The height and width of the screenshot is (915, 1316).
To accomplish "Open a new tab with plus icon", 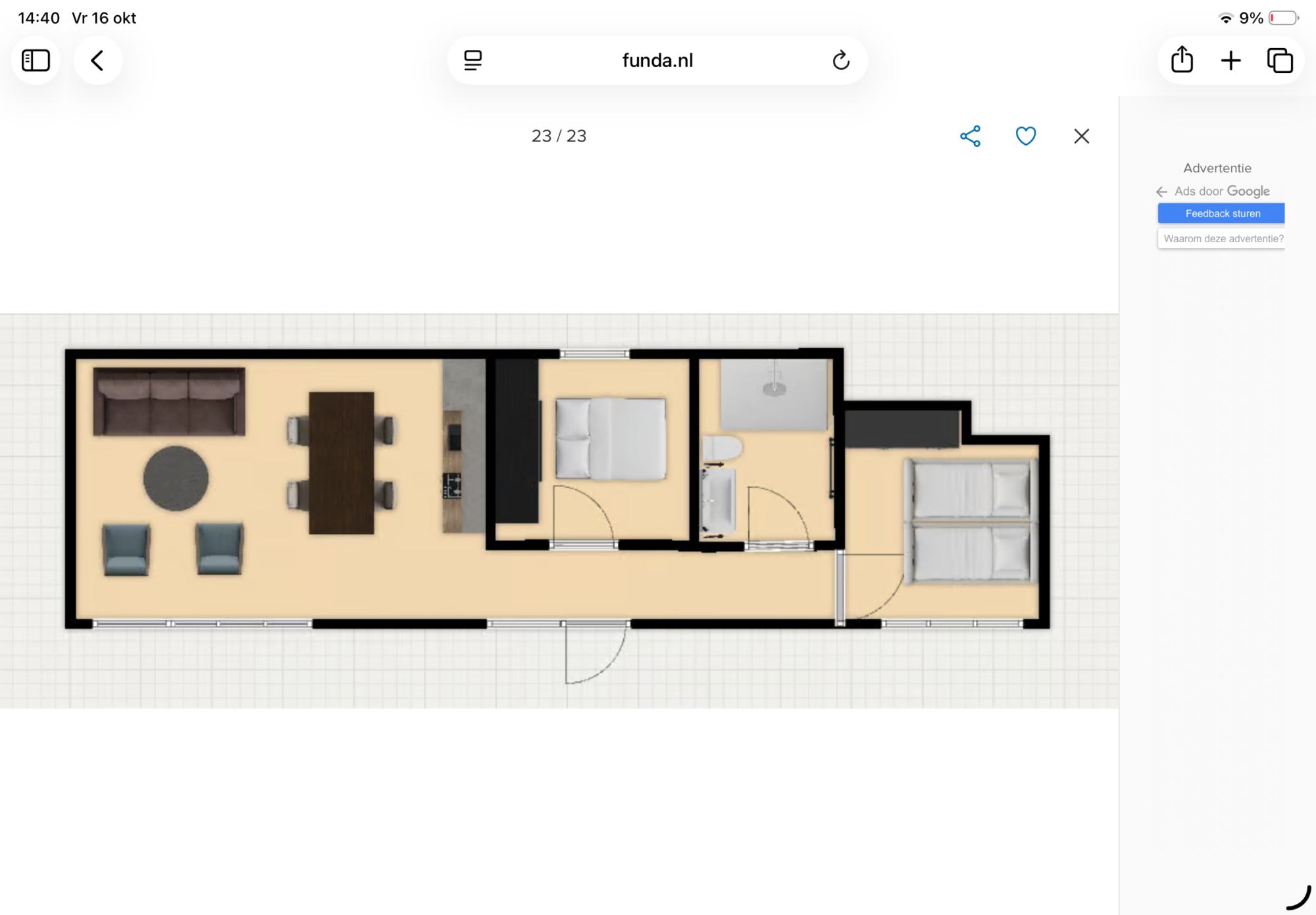I will coord(1230,61).
